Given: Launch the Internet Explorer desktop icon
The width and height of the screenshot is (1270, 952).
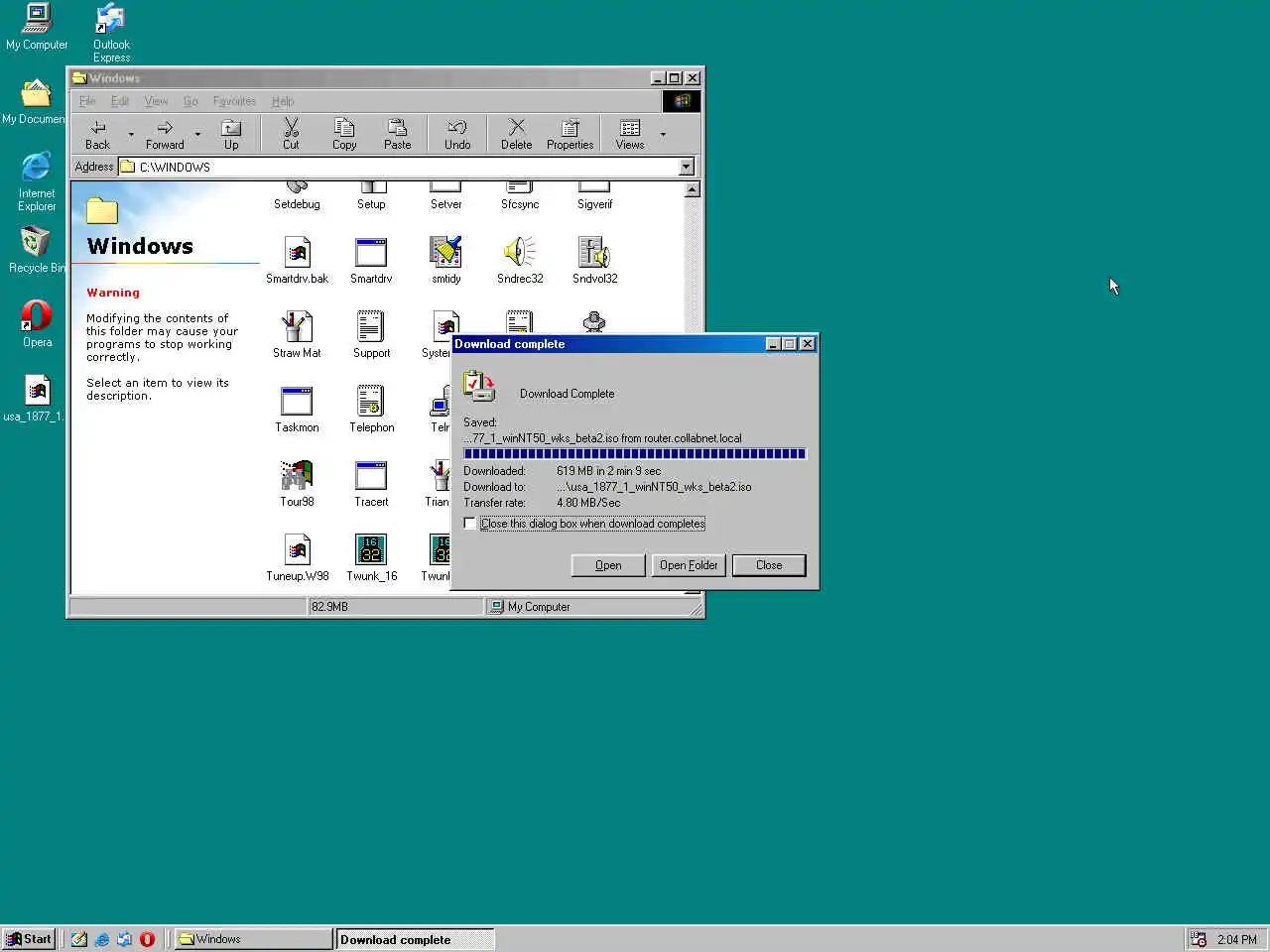Looking at the screenshot, I should [37, 181].
